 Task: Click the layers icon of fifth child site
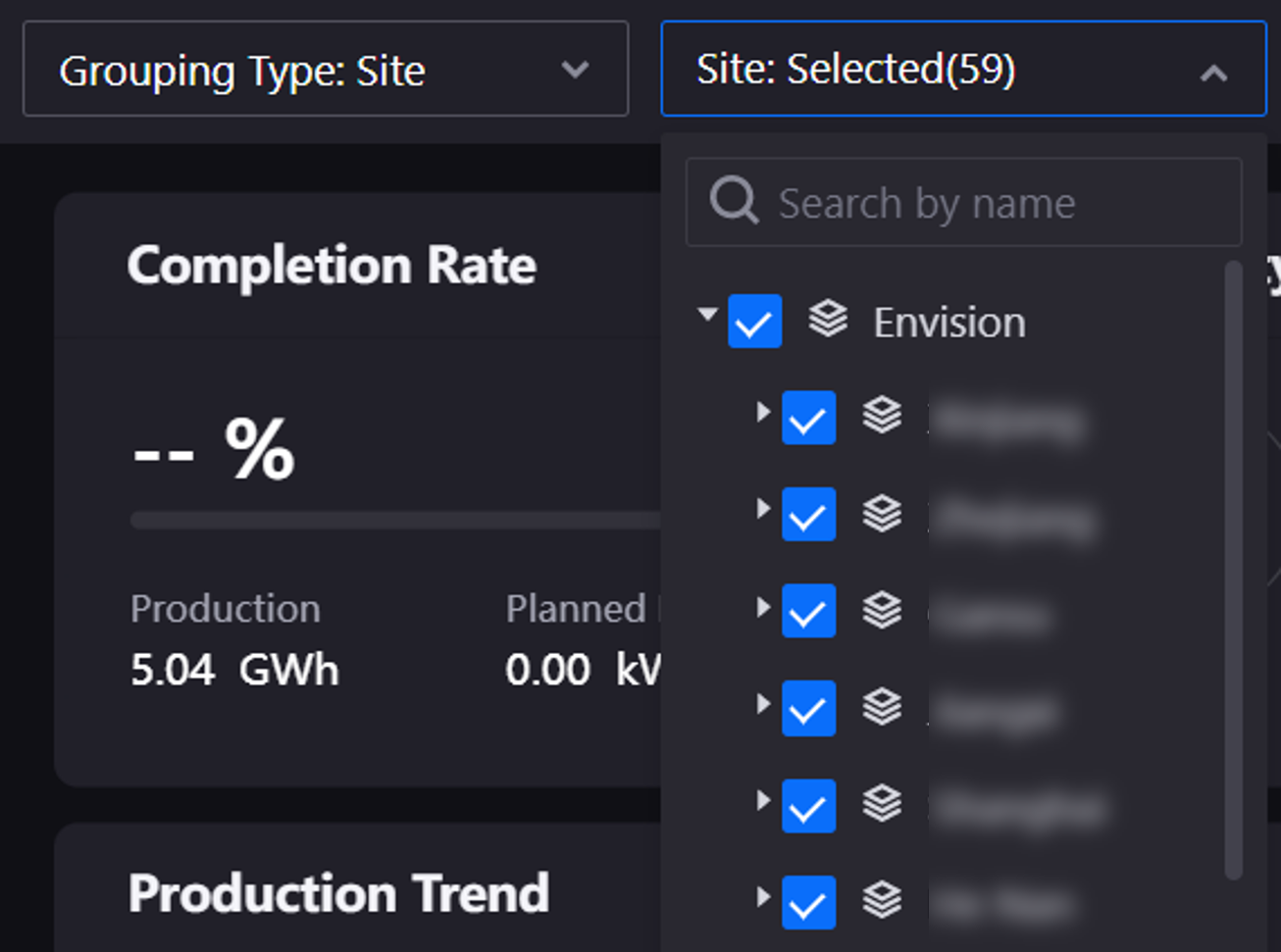(x=882, y=804)
